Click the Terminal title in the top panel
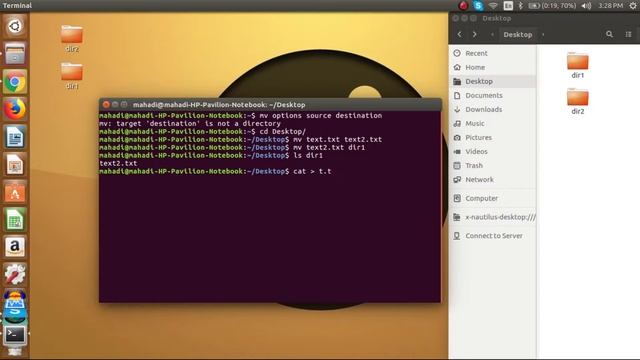Screen dimensions: 640x360 click(17, 5)
